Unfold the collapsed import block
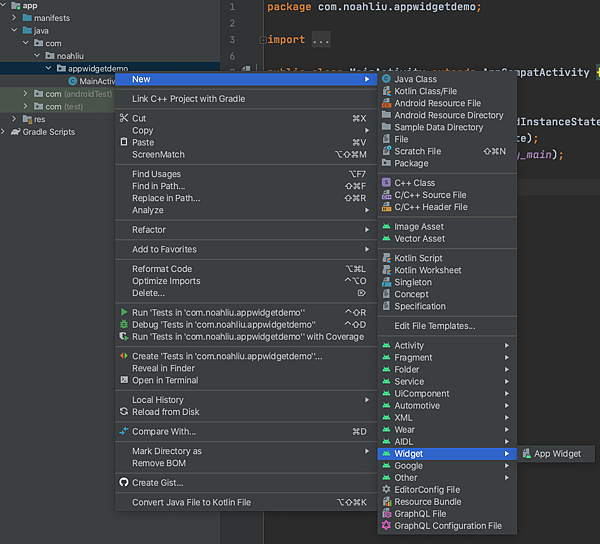This screenshot has width=600, height=544. pos(263,40)
